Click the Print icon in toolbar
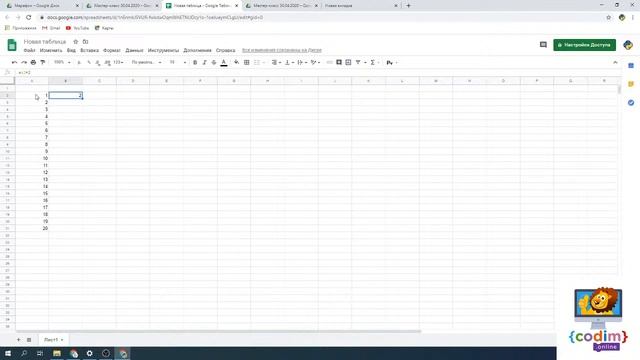640x360 pixels. tap(33, 62)
